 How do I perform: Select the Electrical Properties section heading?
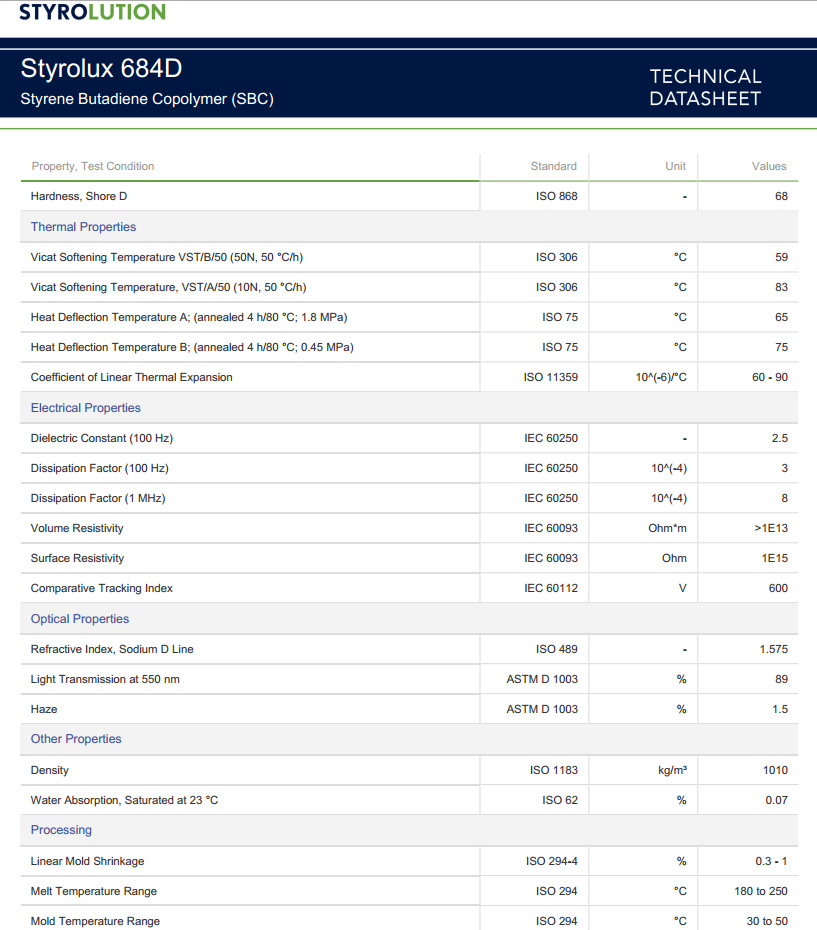(x=86, y=408)
